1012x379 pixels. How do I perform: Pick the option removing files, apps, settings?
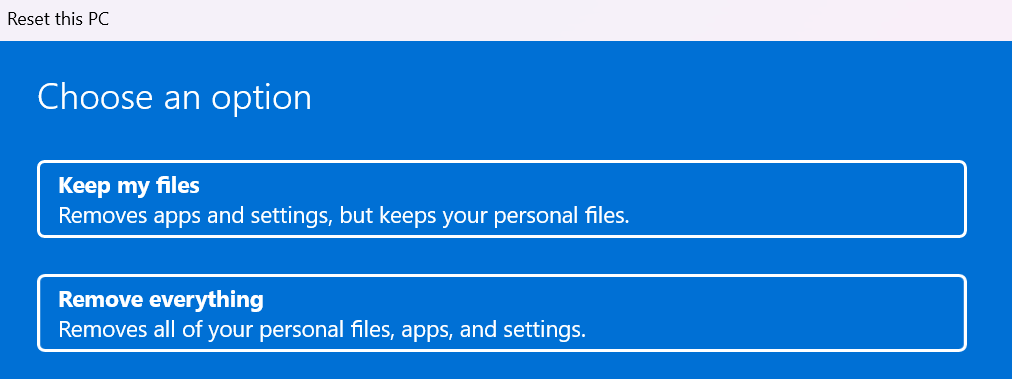click(501, 313)
